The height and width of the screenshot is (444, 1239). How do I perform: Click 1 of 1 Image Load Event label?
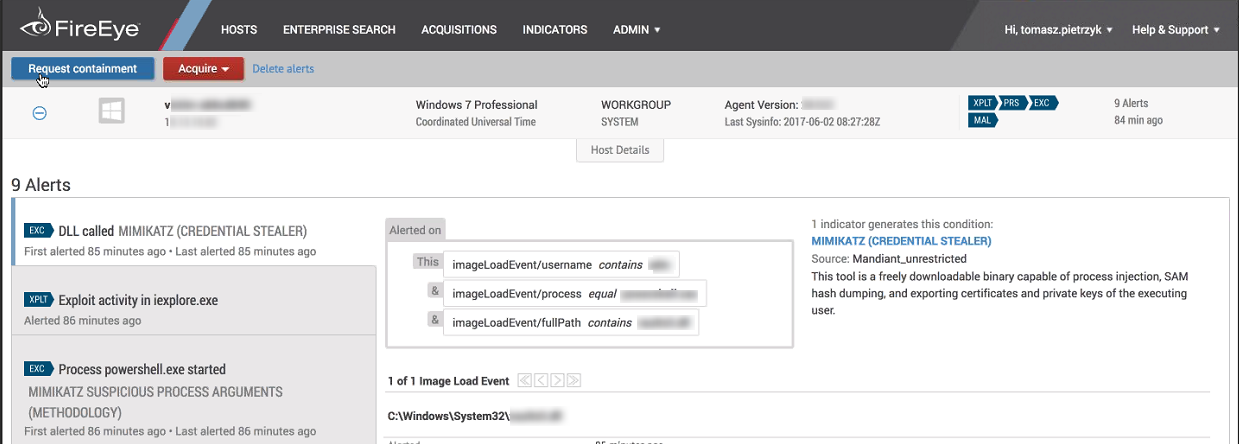tap(448, 381)
